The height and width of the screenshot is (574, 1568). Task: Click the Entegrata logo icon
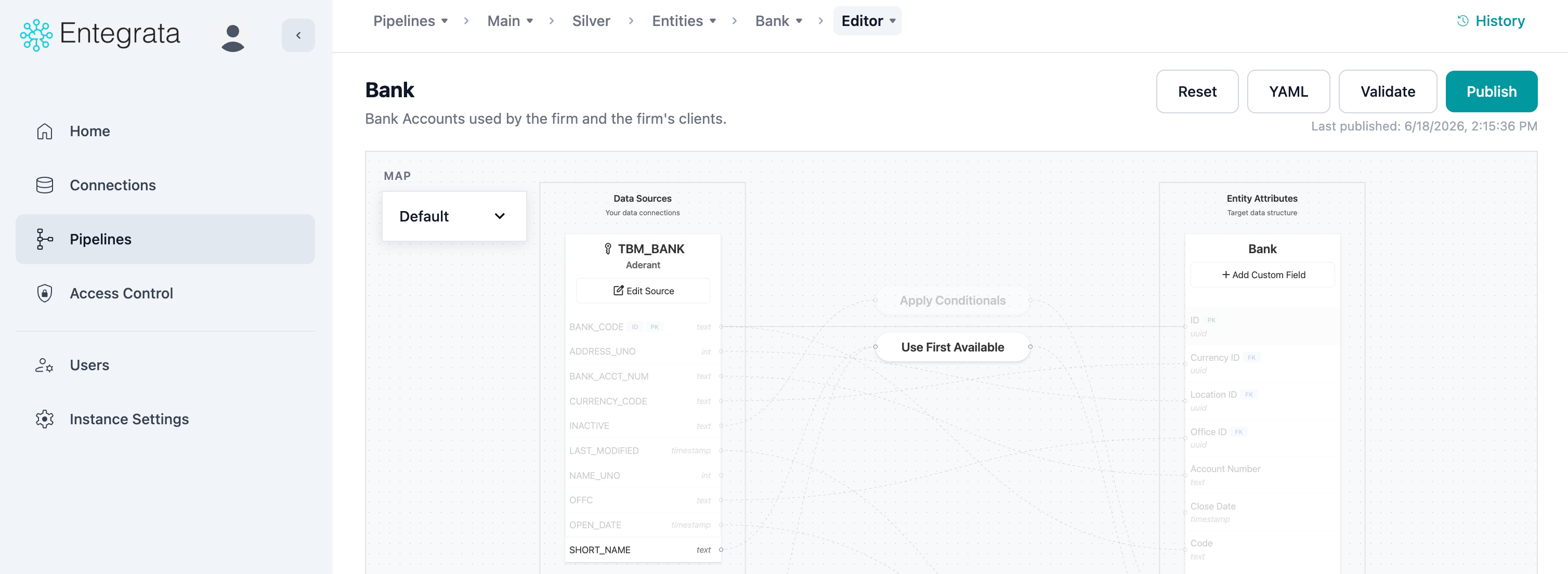click(x=36, y=35)
